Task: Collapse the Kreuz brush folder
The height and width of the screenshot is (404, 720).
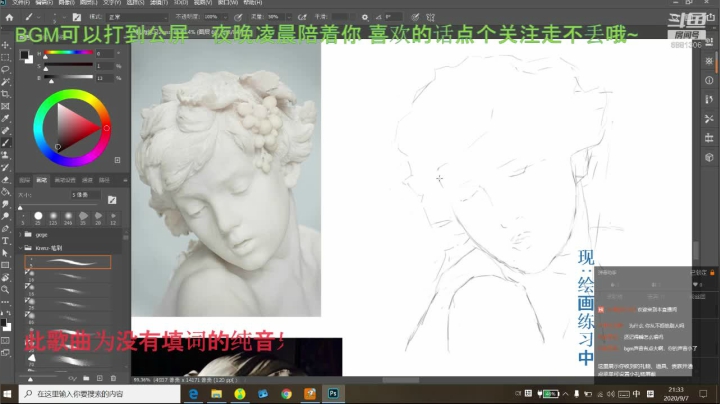Action: coord(20,248)
